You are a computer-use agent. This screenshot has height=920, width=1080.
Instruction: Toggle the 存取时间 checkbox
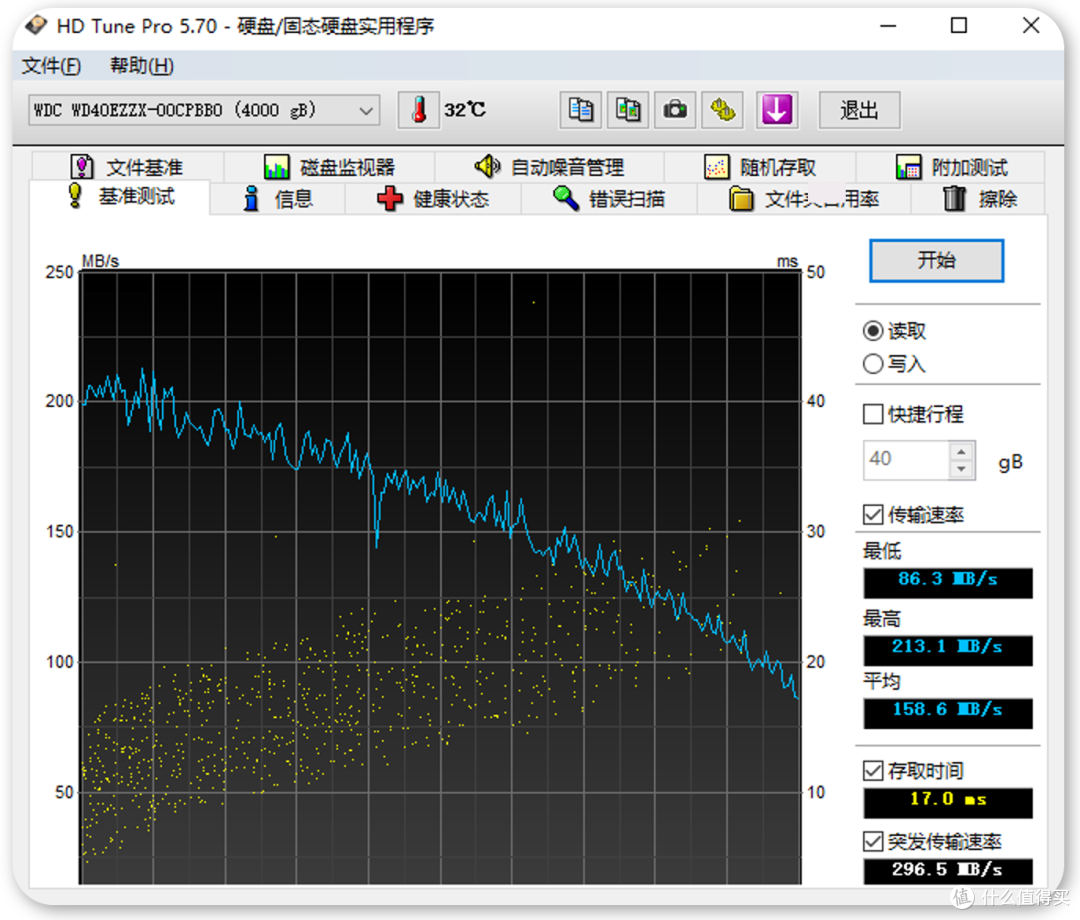(x=873, y=771)
